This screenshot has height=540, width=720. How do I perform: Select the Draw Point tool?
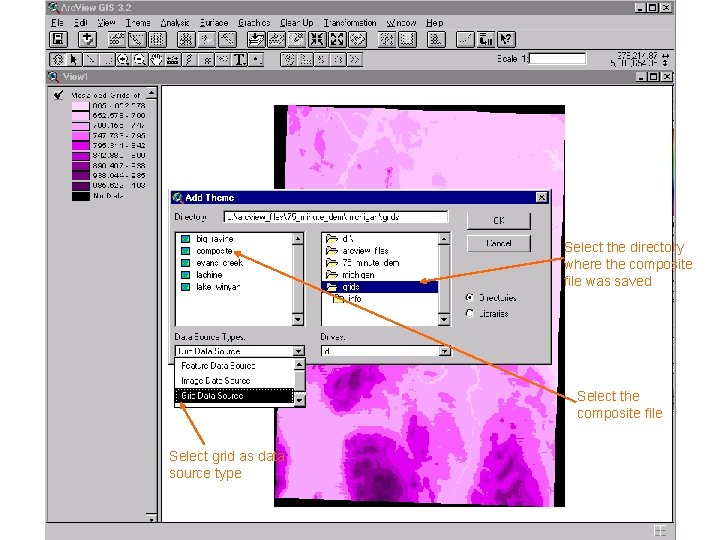pyautogui.click(x=256, y=60)
